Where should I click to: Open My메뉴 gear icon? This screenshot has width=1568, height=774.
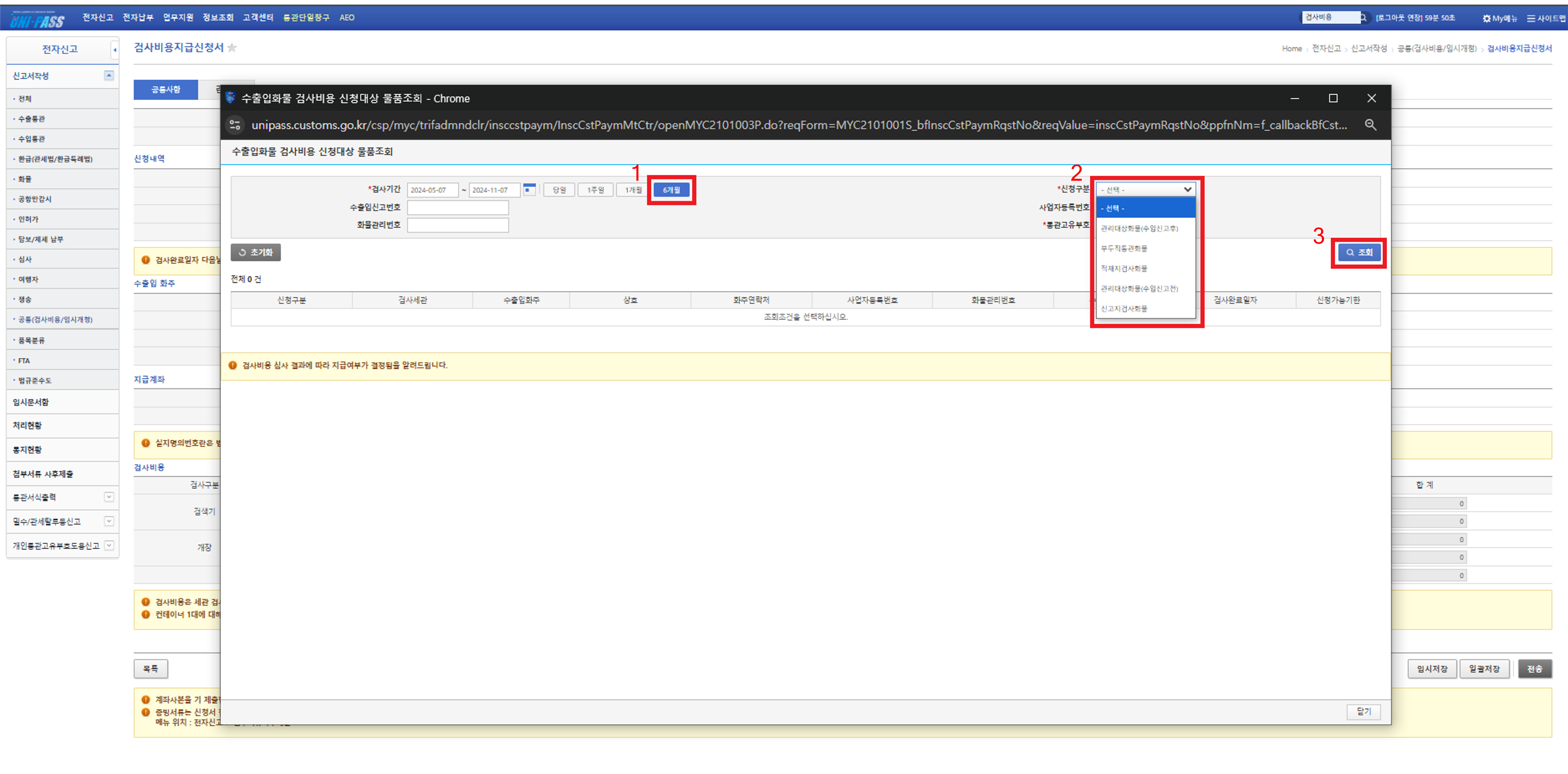[x=1486, y=18]
